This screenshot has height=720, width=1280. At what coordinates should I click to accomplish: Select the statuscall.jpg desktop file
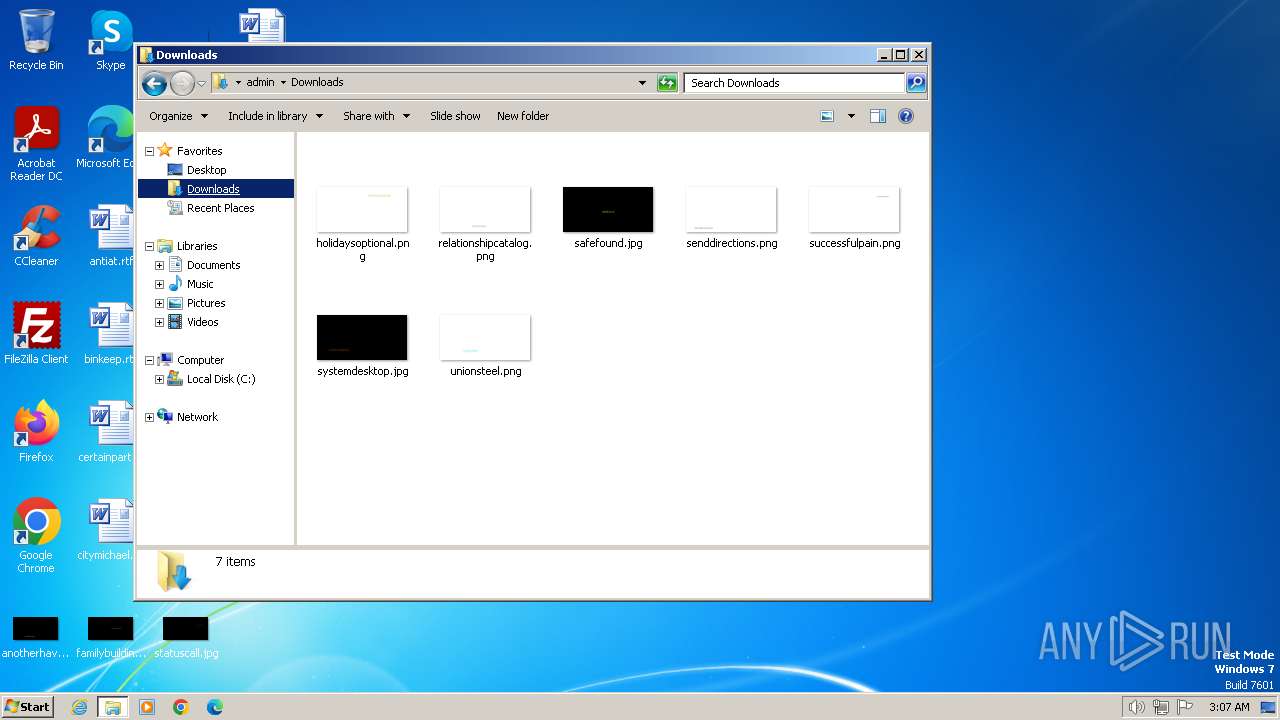click(x=185, y=637)
